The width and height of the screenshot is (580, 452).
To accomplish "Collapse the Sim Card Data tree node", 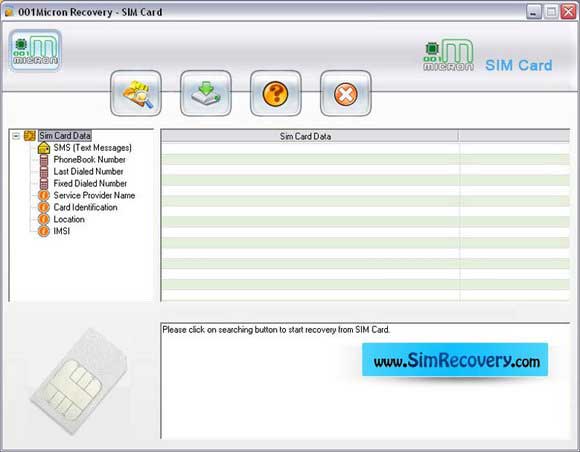I will pyautogui.click(x=16, y=136).
